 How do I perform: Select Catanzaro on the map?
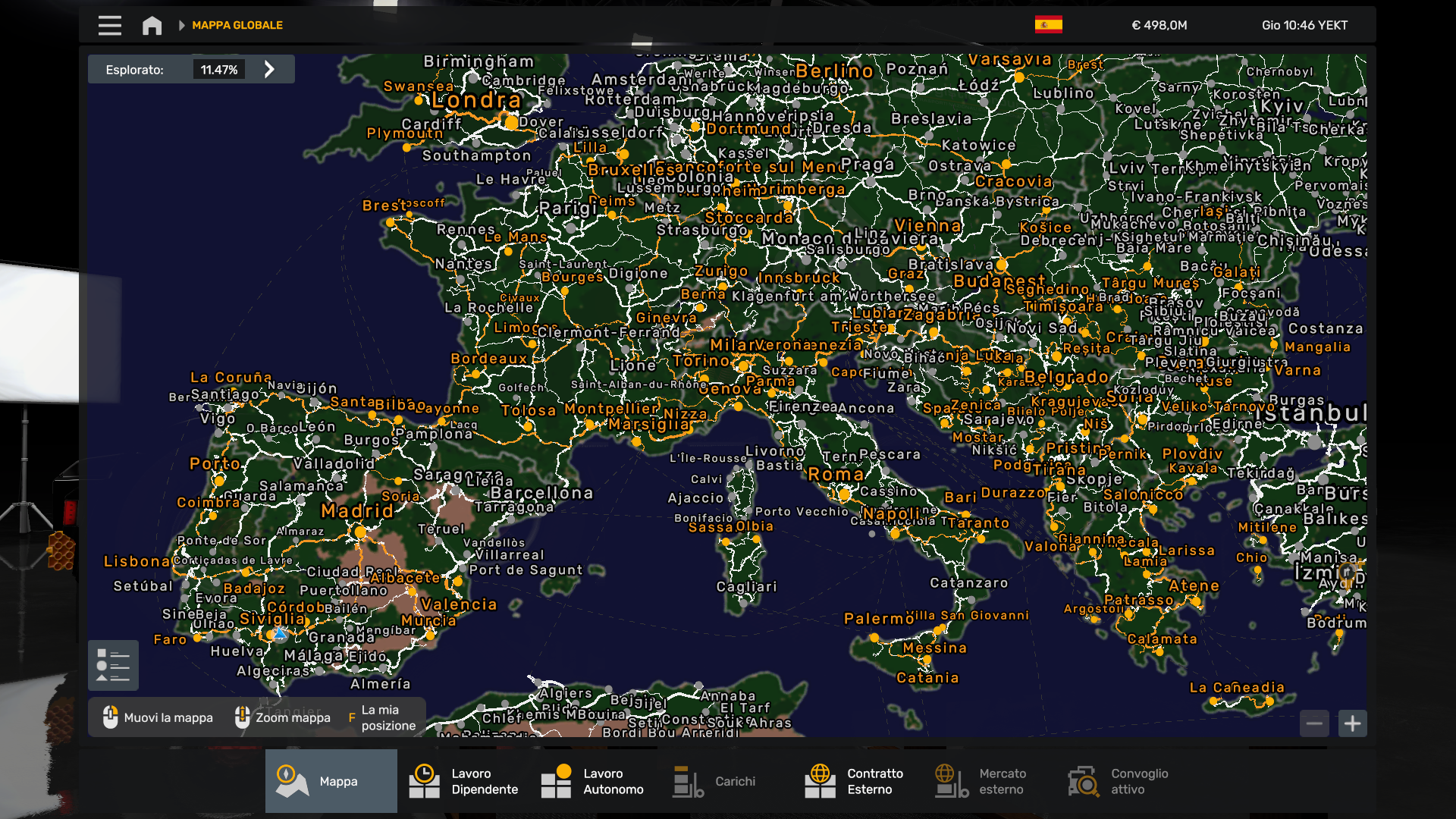coord(969,582)
